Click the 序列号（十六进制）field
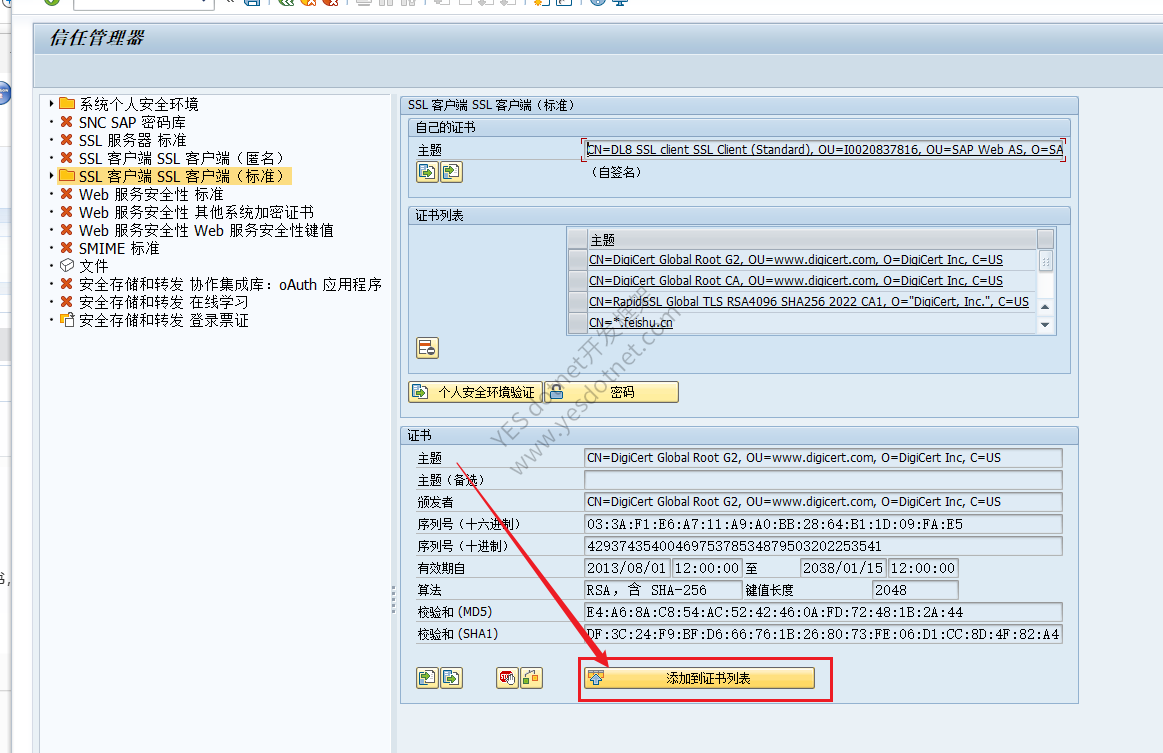Image resolution: width=1163 pixels, height=753 pixels. 823,524
